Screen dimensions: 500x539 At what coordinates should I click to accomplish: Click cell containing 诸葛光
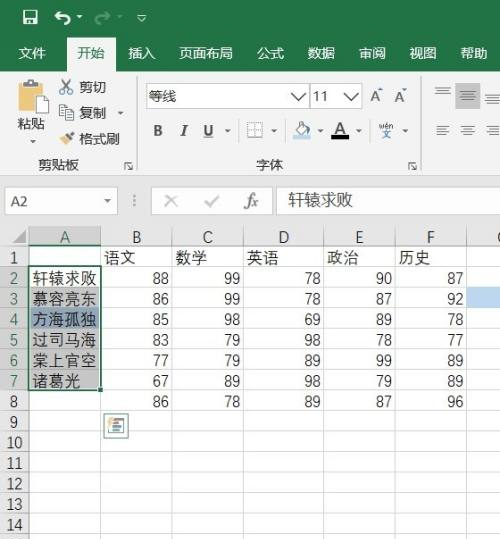(65, 381)
